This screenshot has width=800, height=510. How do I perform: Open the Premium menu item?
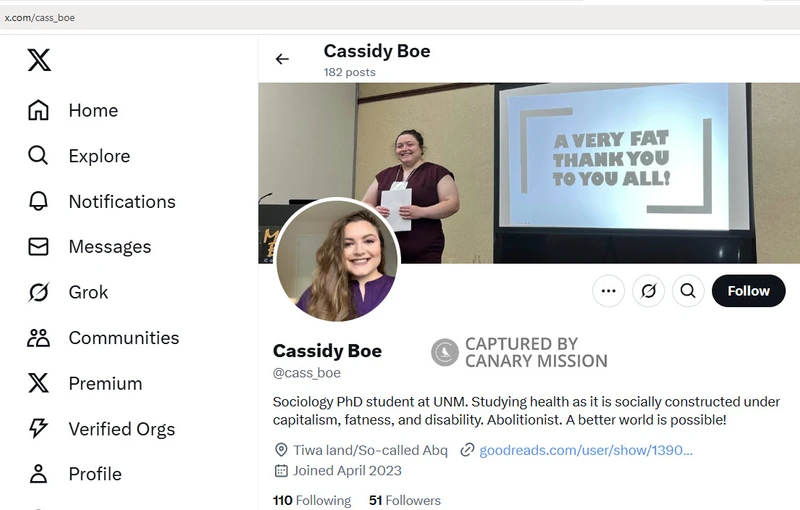(x=105, y=383)
